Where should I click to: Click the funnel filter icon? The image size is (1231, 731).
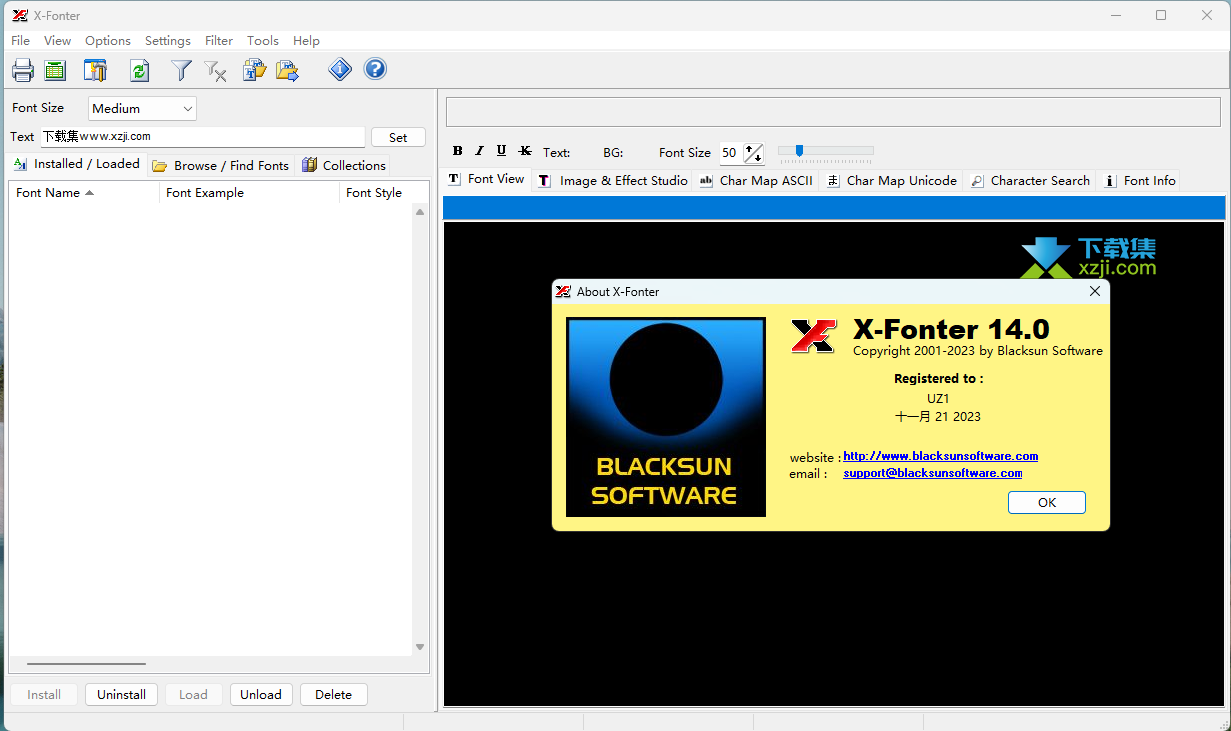tap(181, 70)
